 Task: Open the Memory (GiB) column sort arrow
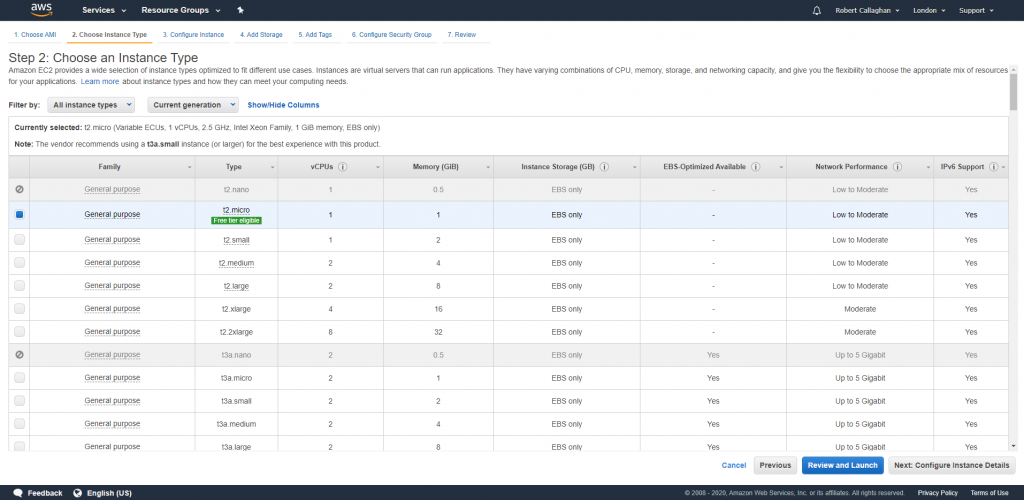487,167
